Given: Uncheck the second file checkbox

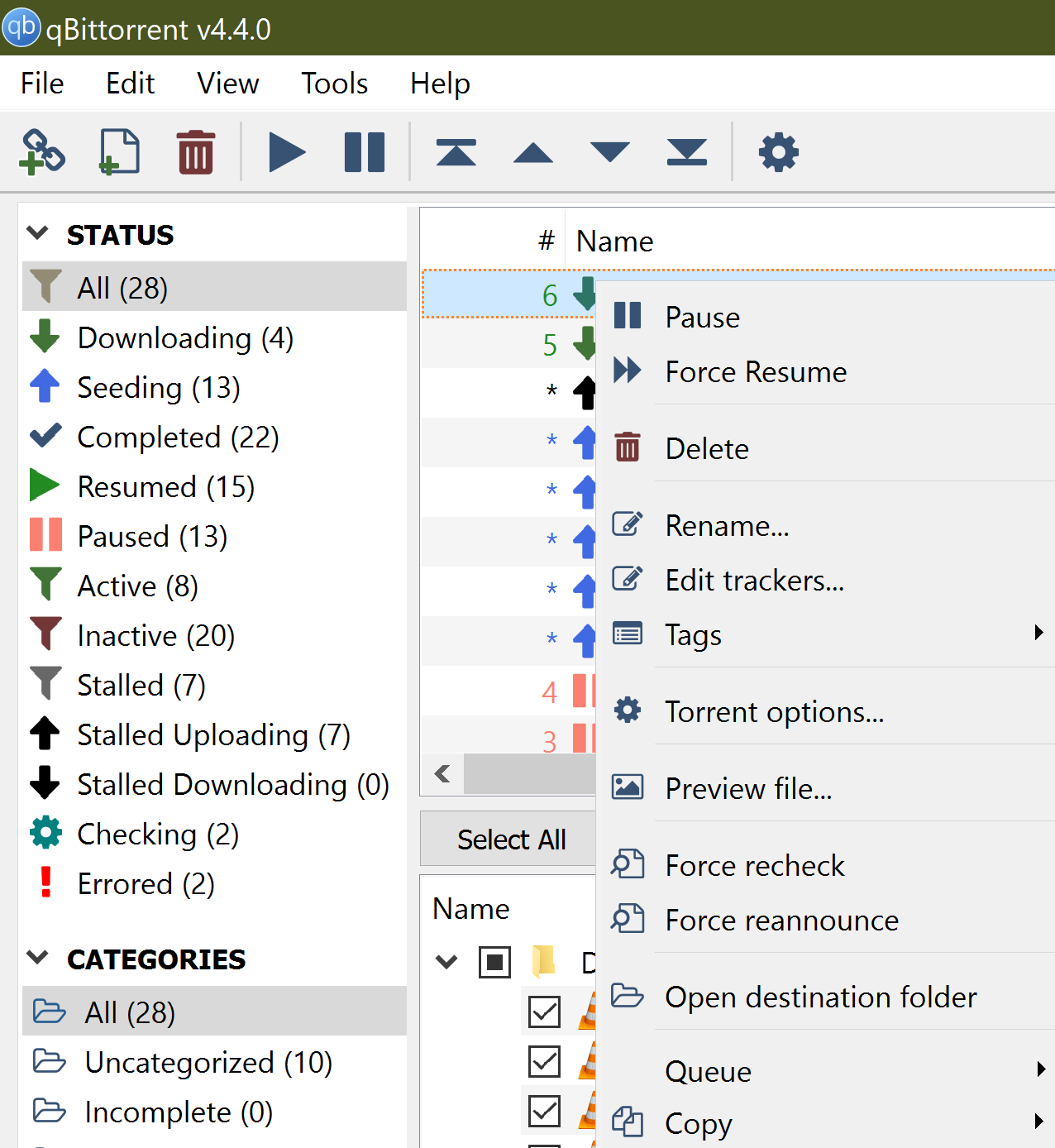Looking at the screenshot, I should pos(544,1061).
